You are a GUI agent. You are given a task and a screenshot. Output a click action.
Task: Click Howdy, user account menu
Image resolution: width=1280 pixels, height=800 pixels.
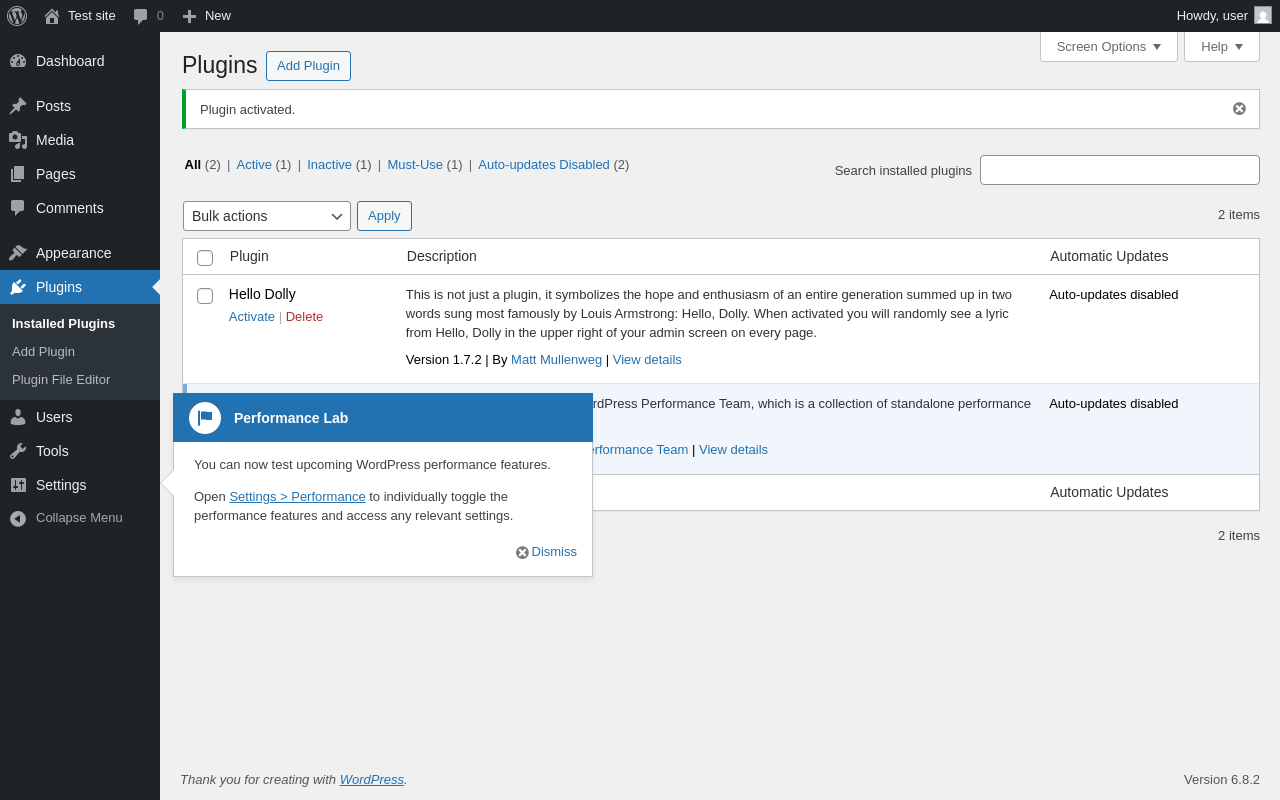(x=1224, y=16)
